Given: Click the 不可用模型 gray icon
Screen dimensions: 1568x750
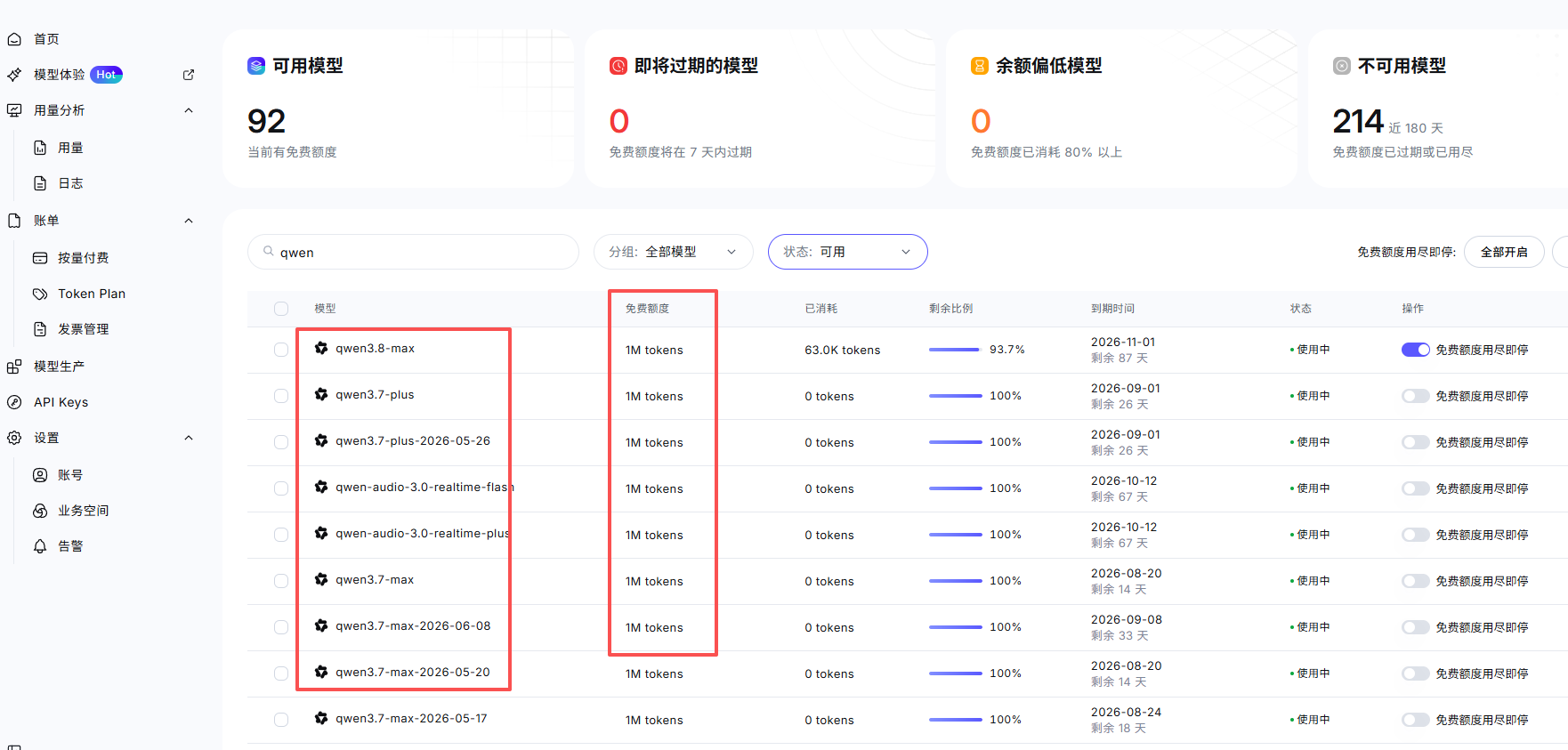Looking at the screenshot, I should (x=1342, y=66).
